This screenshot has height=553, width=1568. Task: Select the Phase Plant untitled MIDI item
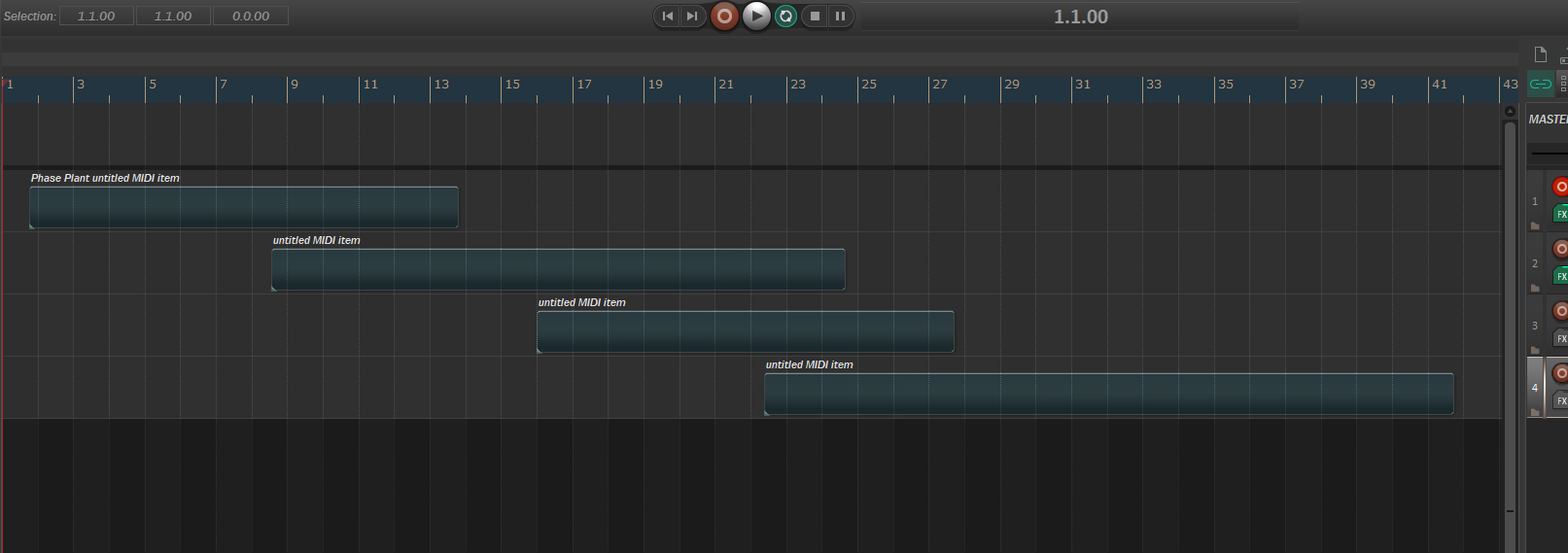tap(244, 207)
